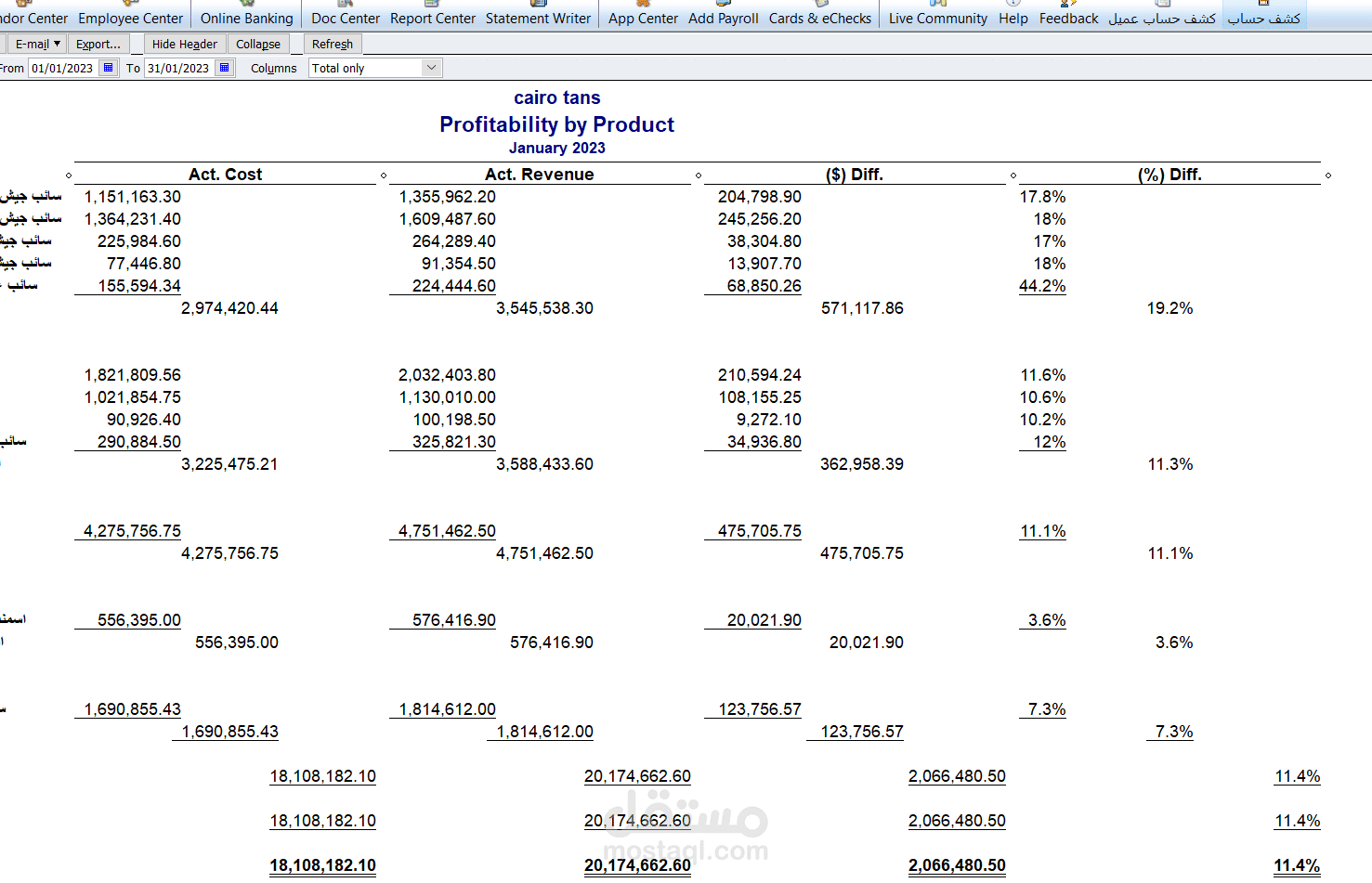
Task: Select cost value 1,151,163.30
Action: tap(133, 197)
